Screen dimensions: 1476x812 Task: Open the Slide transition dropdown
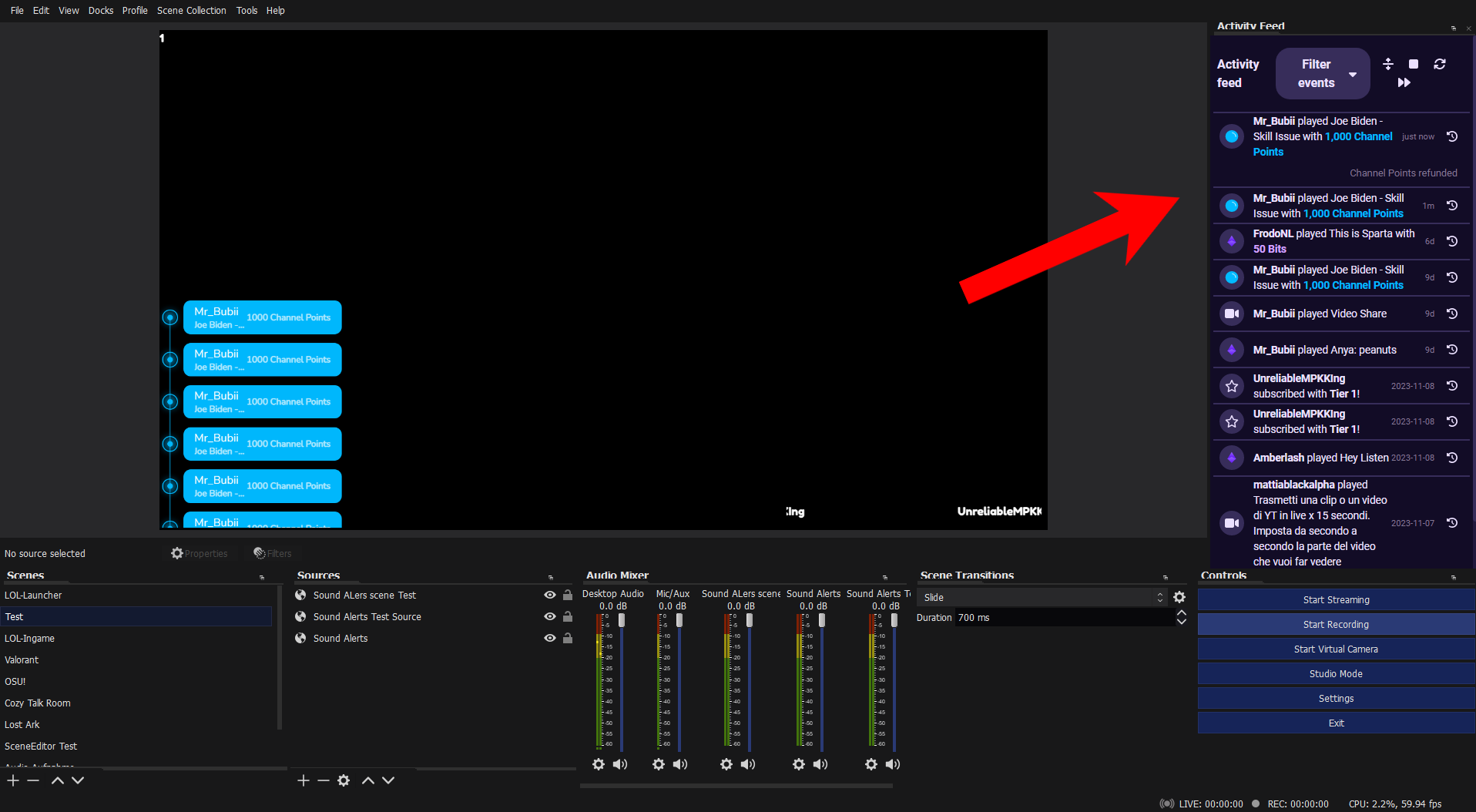pos(1160,597)
